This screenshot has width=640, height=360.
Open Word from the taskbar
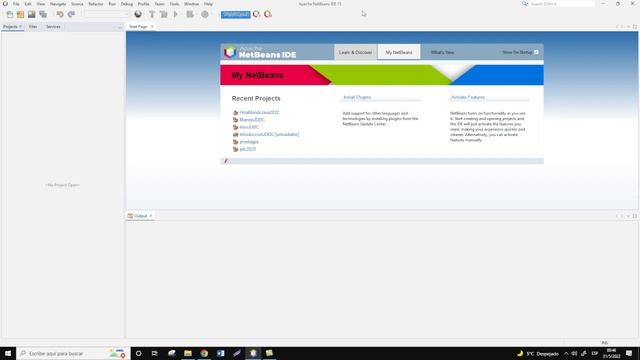tap(220, 353)
